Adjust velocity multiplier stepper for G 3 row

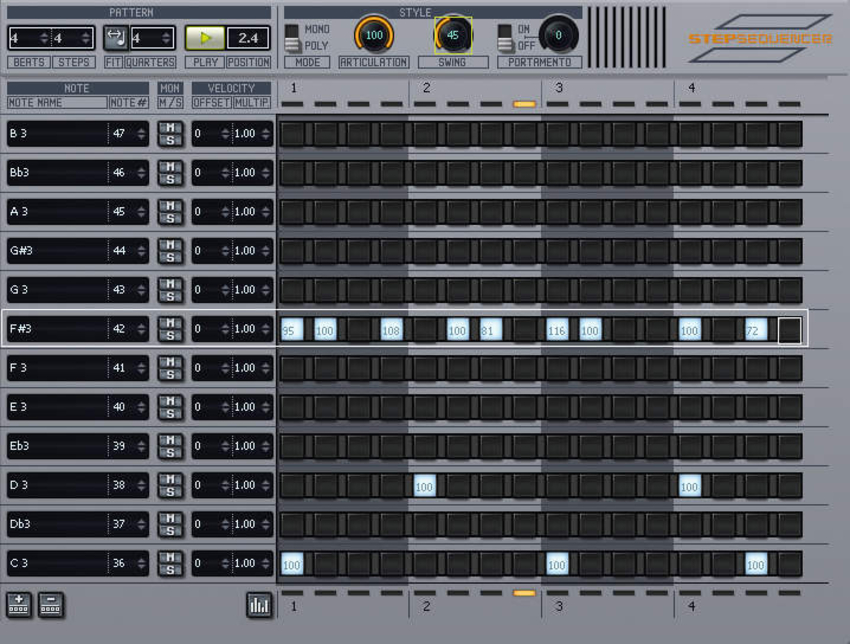click(266, 289)
